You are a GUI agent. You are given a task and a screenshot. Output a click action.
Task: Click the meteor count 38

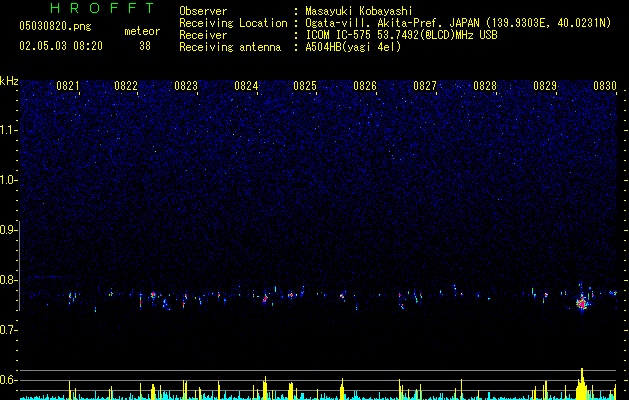pyautogui.click(x=145, y=46)
